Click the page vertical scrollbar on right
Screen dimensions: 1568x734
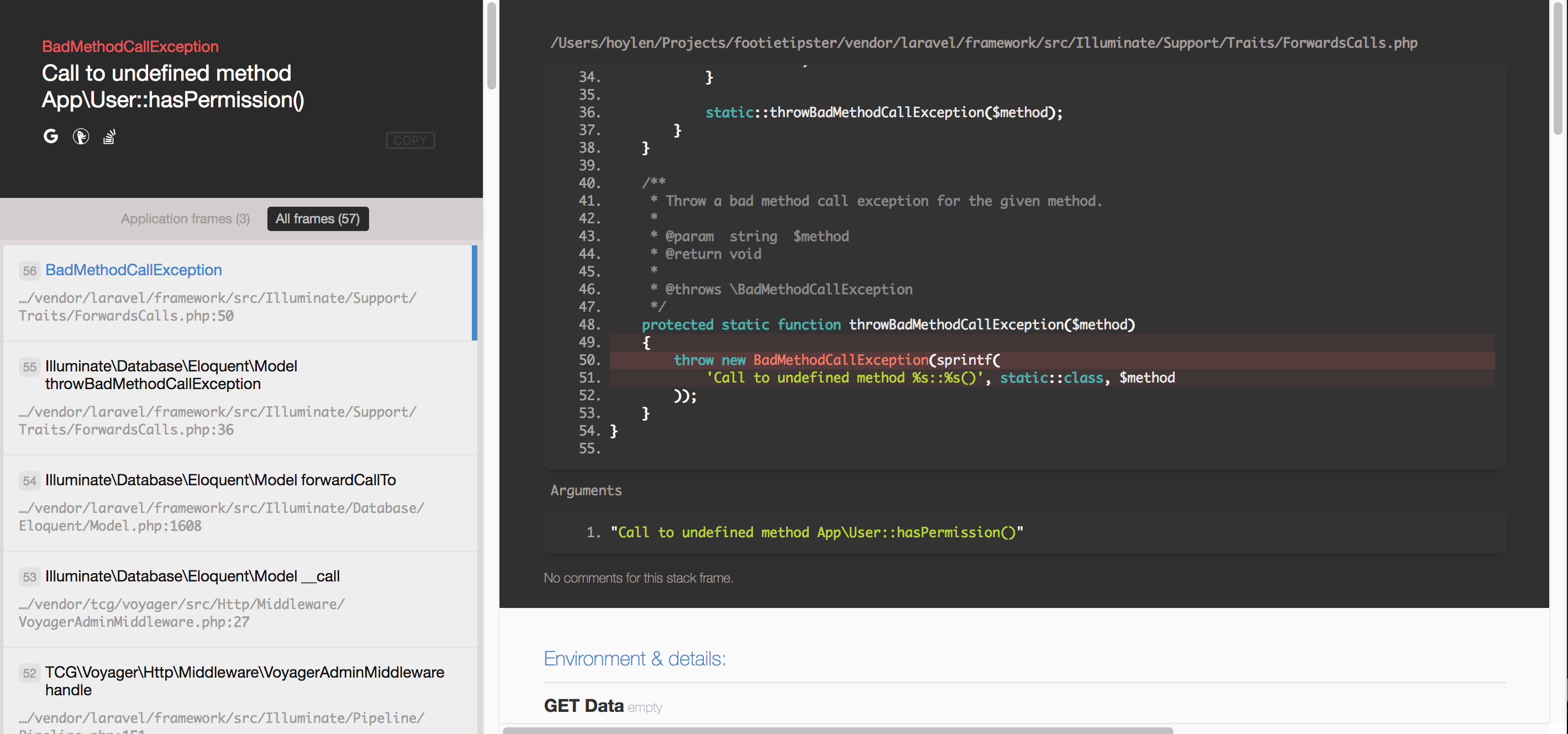point(1558,67)
